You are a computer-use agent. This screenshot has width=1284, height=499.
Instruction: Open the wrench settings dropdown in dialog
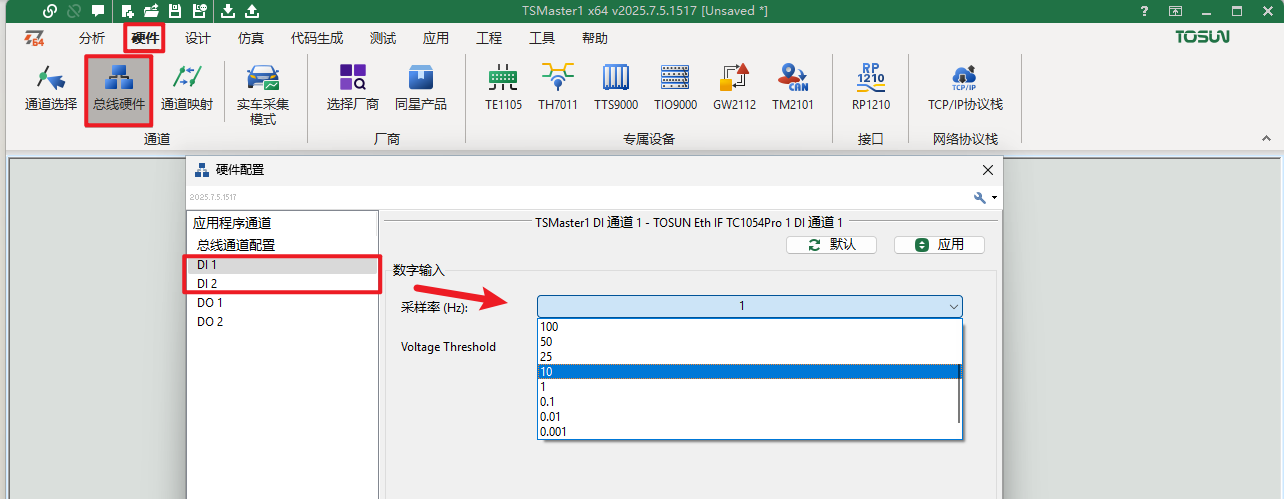tap(985, 197)
